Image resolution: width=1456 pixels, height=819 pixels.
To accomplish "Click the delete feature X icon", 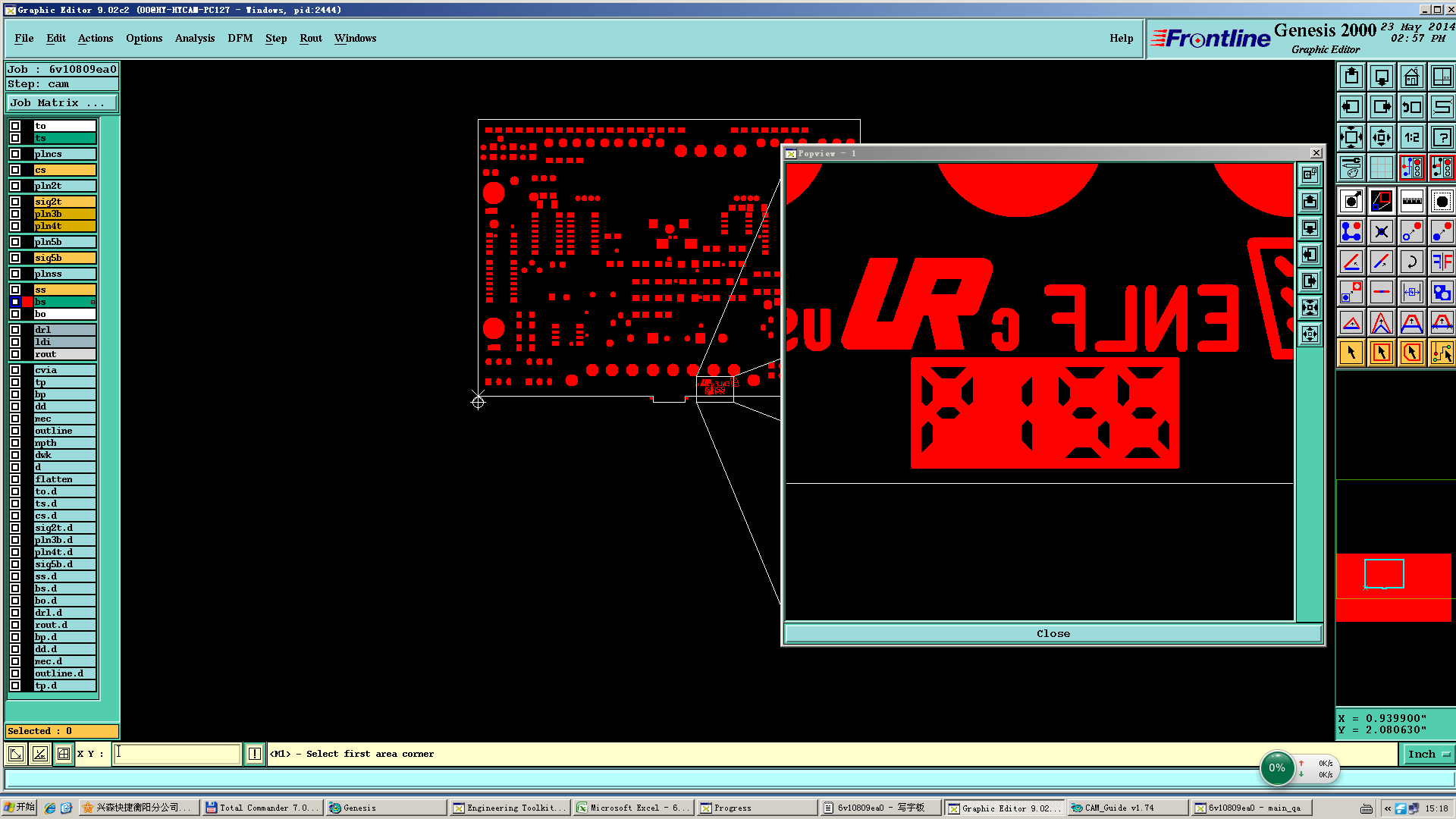I will point(1381,231).
